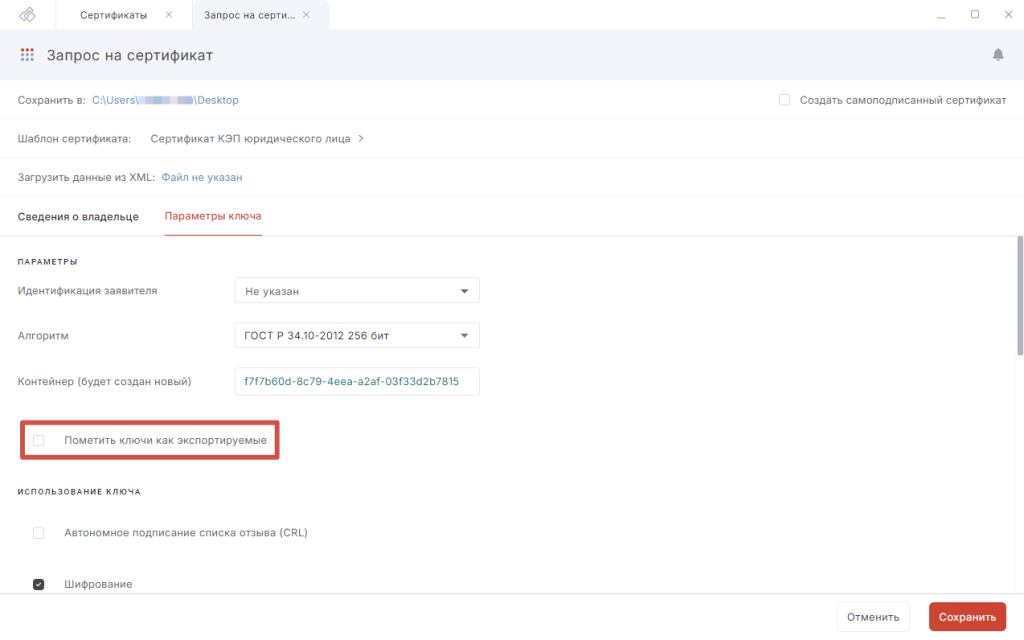1024x640 pixels.
Task: Open the certificate template chooser chevron
Action: pyautogui.click(x=361, y=138)
